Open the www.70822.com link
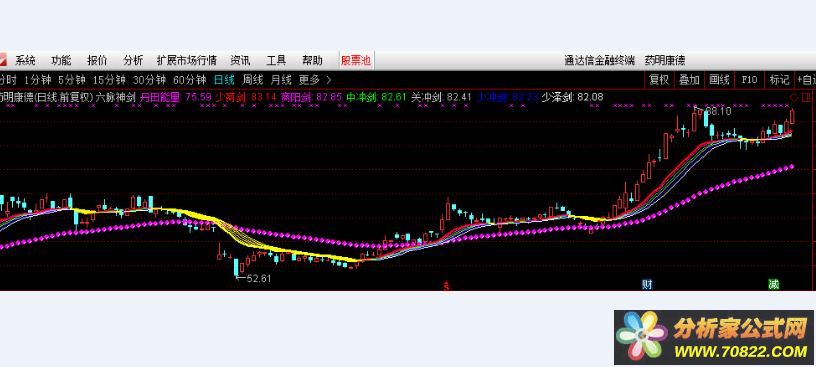Image resolution: width=816 pixels, height=367 pixels. click(741, 351)
